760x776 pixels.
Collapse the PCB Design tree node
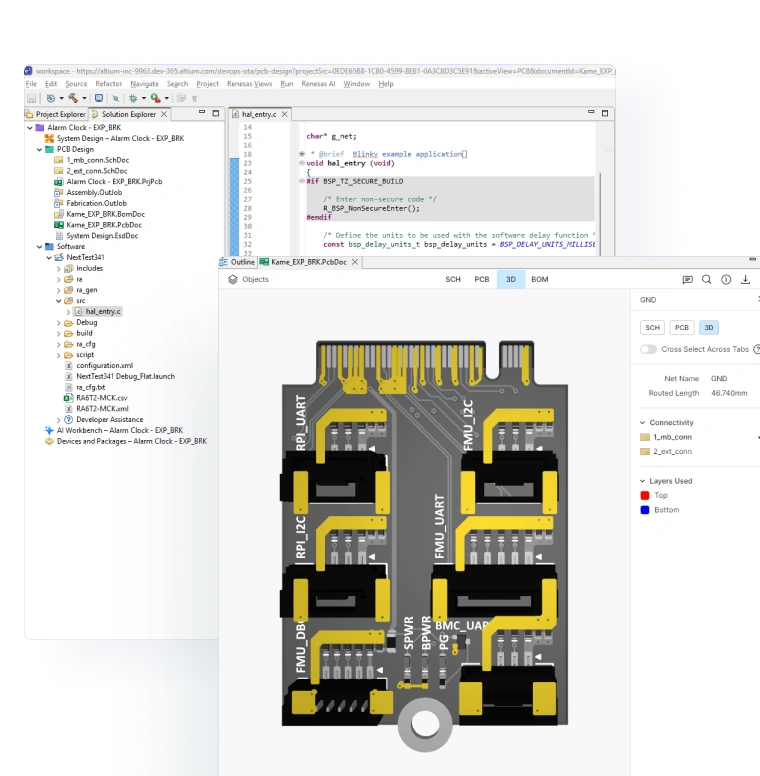point(40,149)
